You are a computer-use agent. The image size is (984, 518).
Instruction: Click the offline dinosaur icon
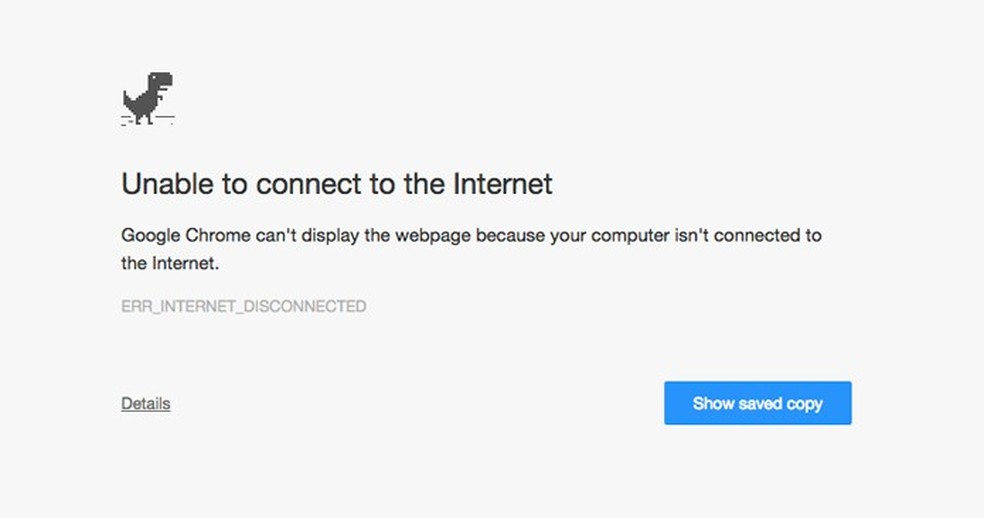click(x=148, y=99)
